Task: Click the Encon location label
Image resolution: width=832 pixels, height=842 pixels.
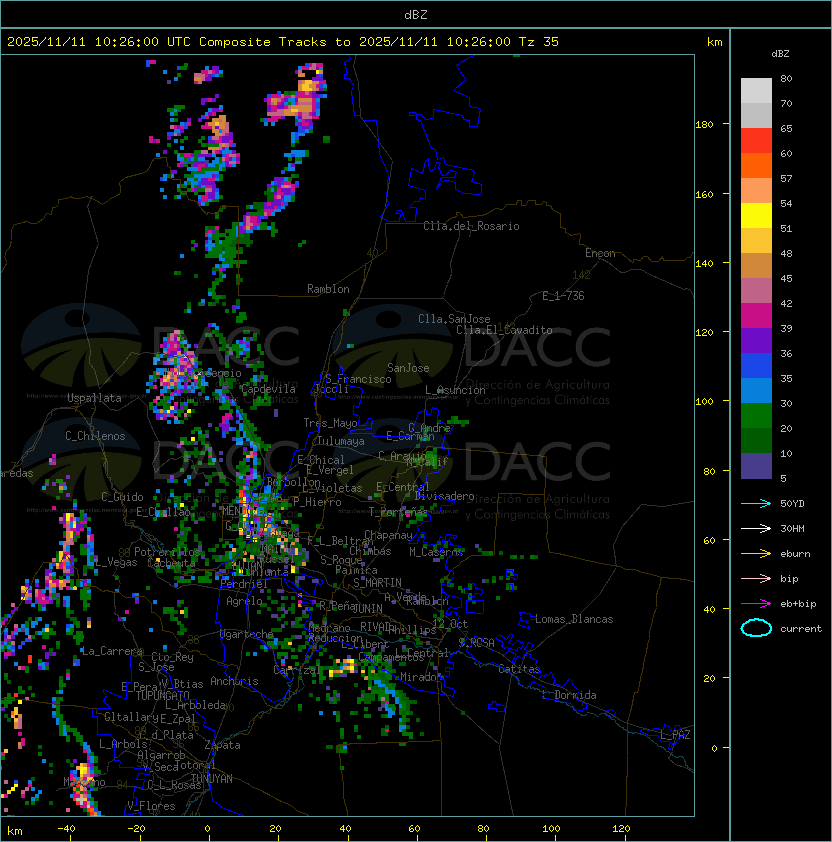Action: (600, 253)
